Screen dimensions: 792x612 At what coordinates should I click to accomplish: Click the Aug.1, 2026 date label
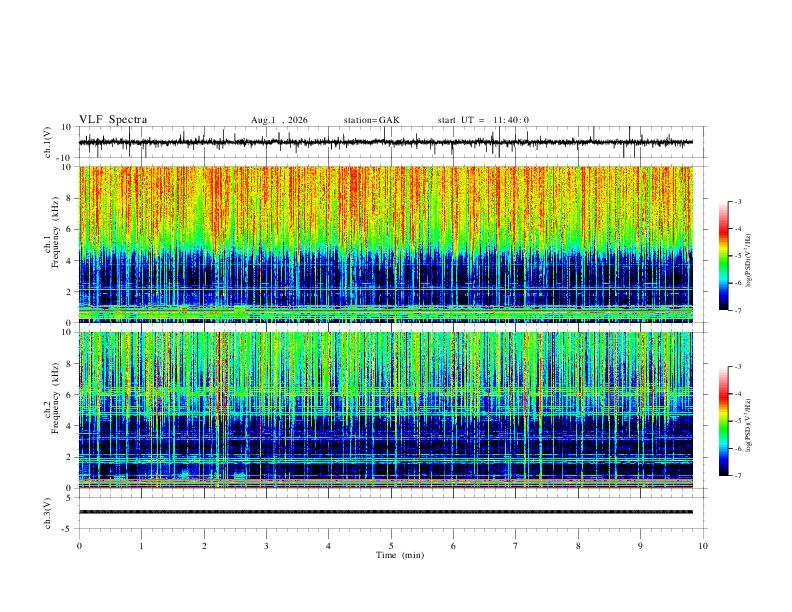click(279, 120)
